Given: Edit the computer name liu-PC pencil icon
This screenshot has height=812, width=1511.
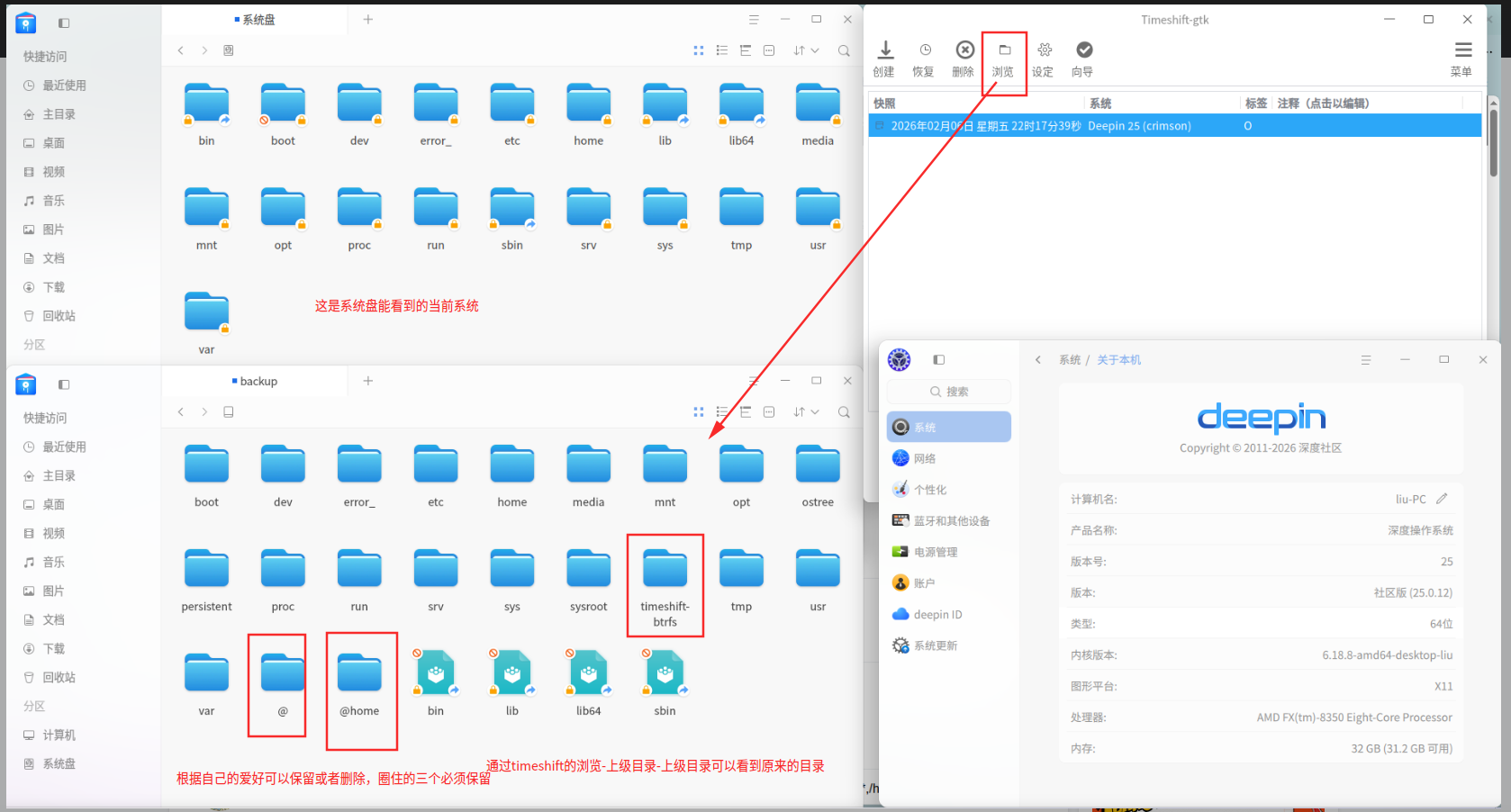Looking at the screenshot, I should click(x=1442, y=499).
